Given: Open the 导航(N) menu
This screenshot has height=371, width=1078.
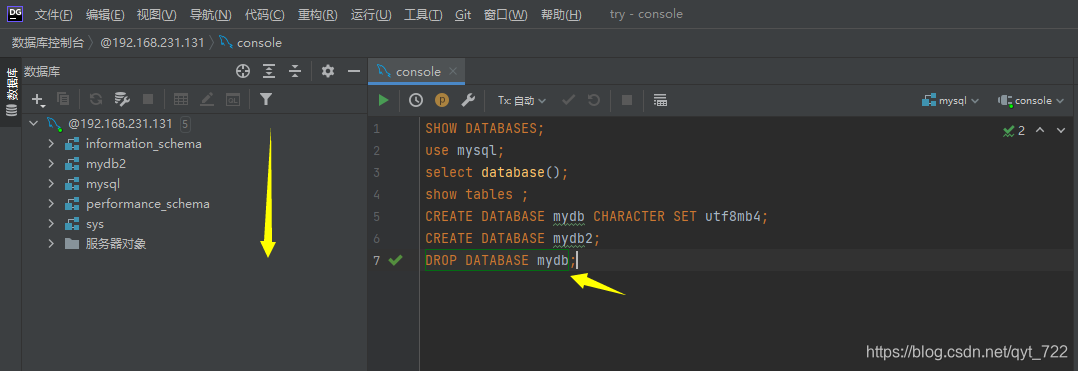Looking at the screenshot, I should 210,14.
